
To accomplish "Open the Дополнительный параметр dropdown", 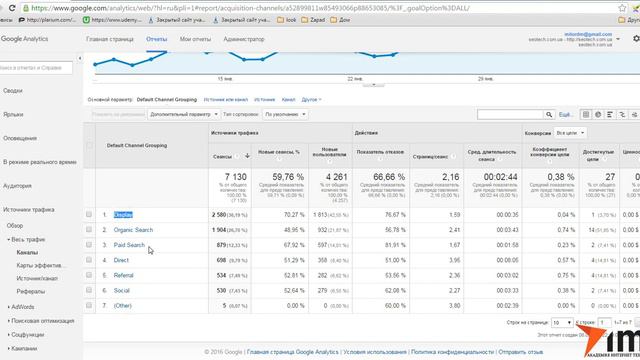I will coord(184,114).
